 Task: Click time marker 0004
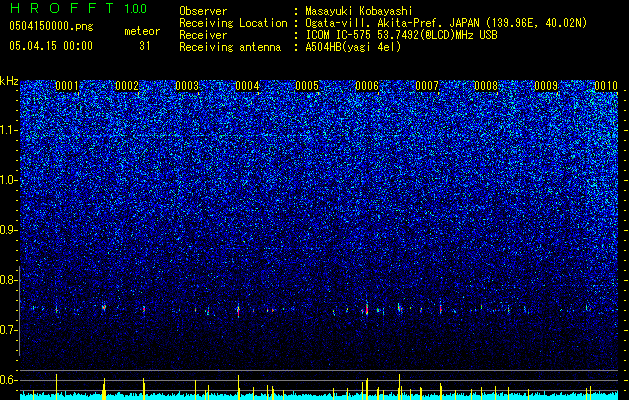[247, 86]
